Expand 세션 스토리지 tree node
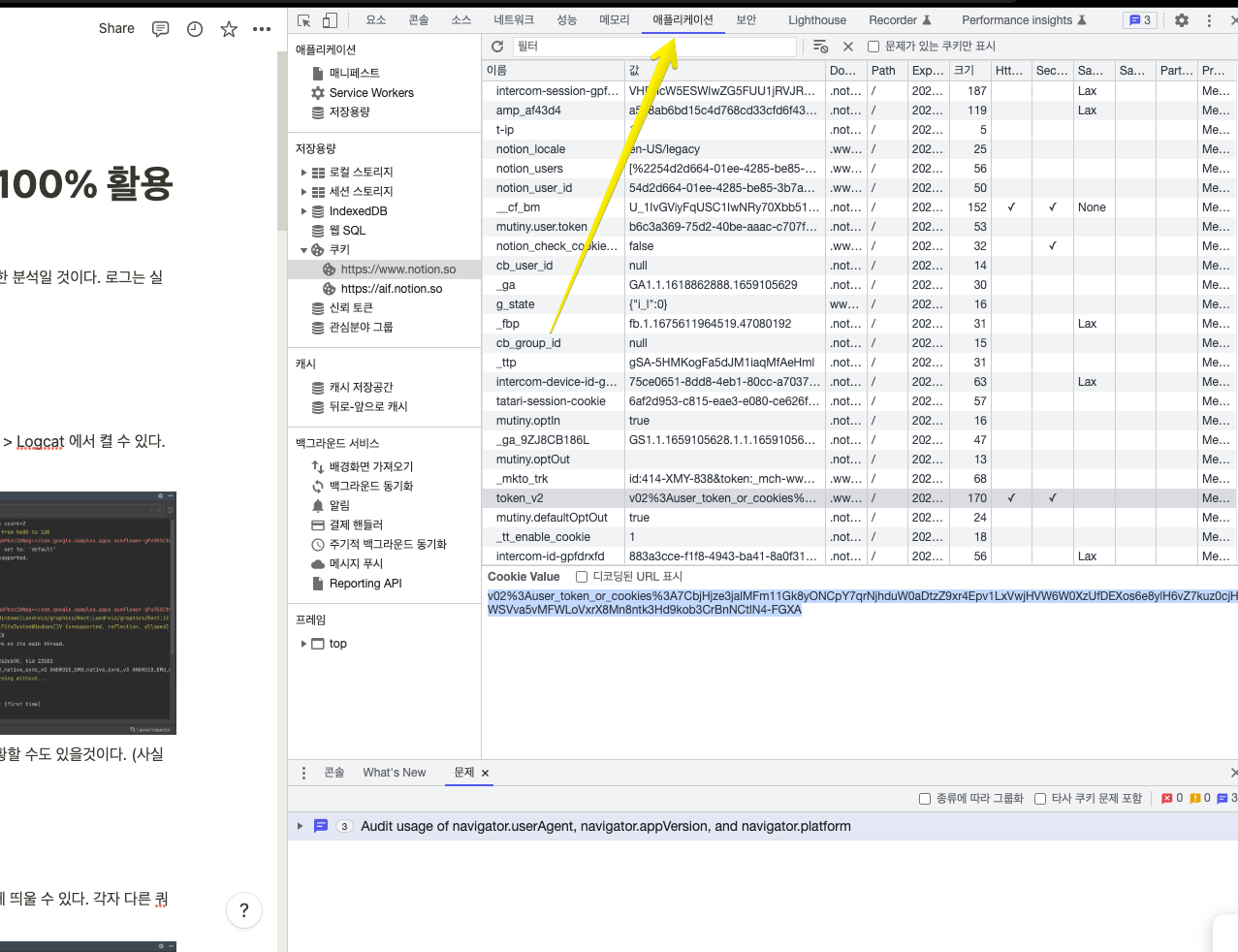 tap(303, 192)
